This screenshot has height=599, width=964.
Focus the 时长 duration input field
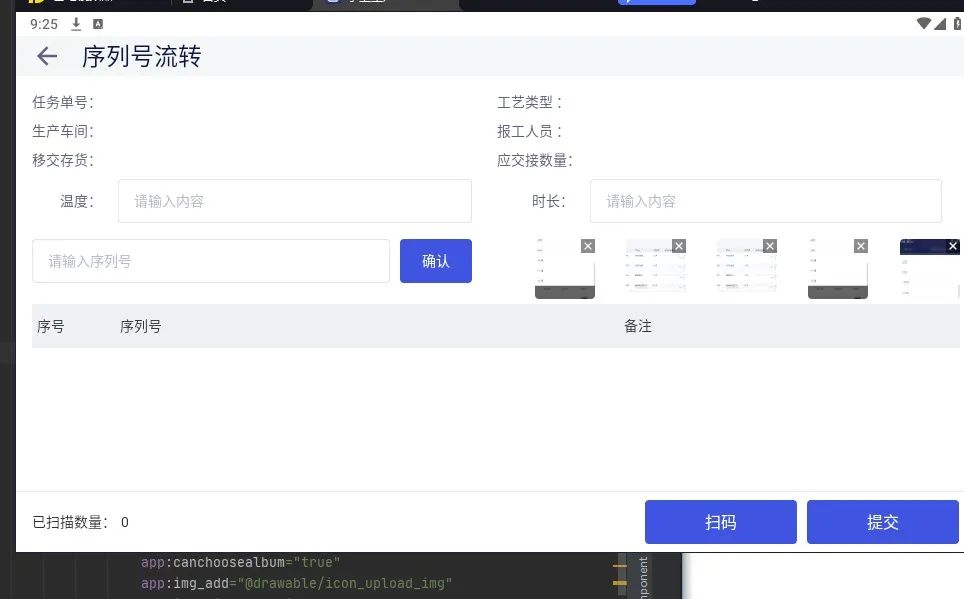click(765, 200)
